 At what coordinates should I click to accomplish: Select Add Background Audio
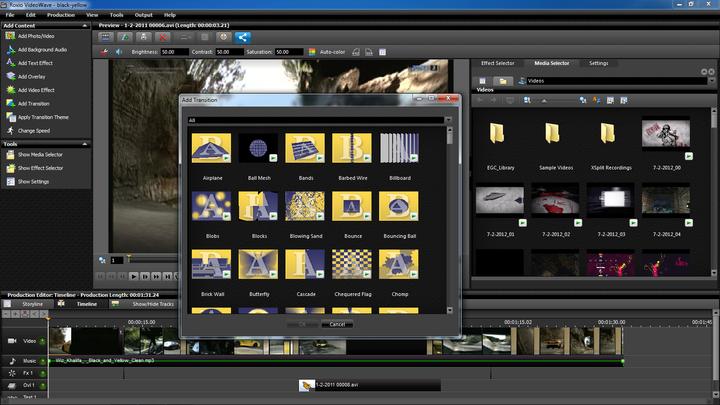click(36, 50)
